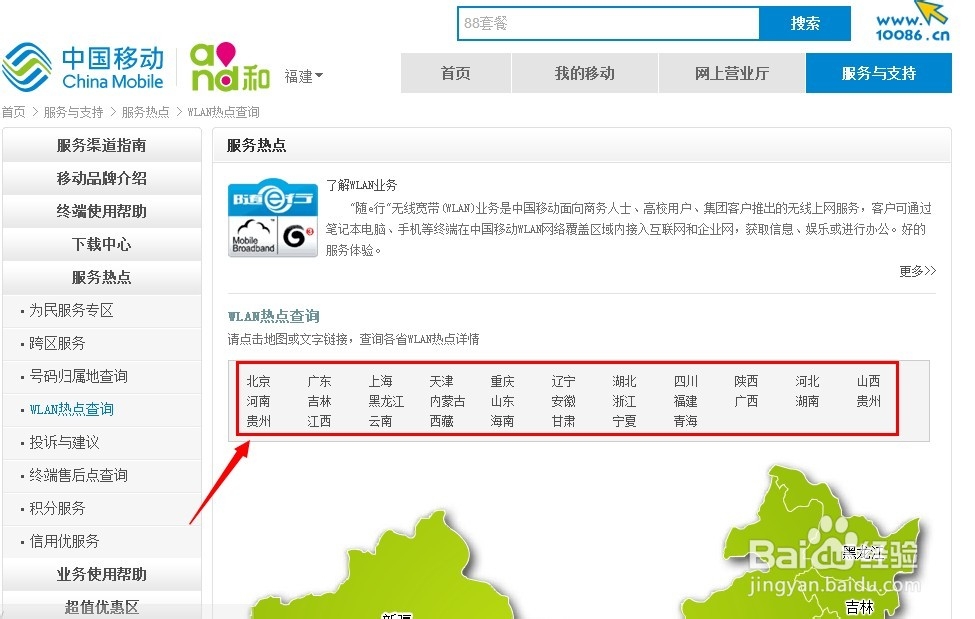Image resolution: width=975 pixels, height=619 pixels.
Task: Click the 了解WLAN业务 heading
Action: (x=361, y=185)
